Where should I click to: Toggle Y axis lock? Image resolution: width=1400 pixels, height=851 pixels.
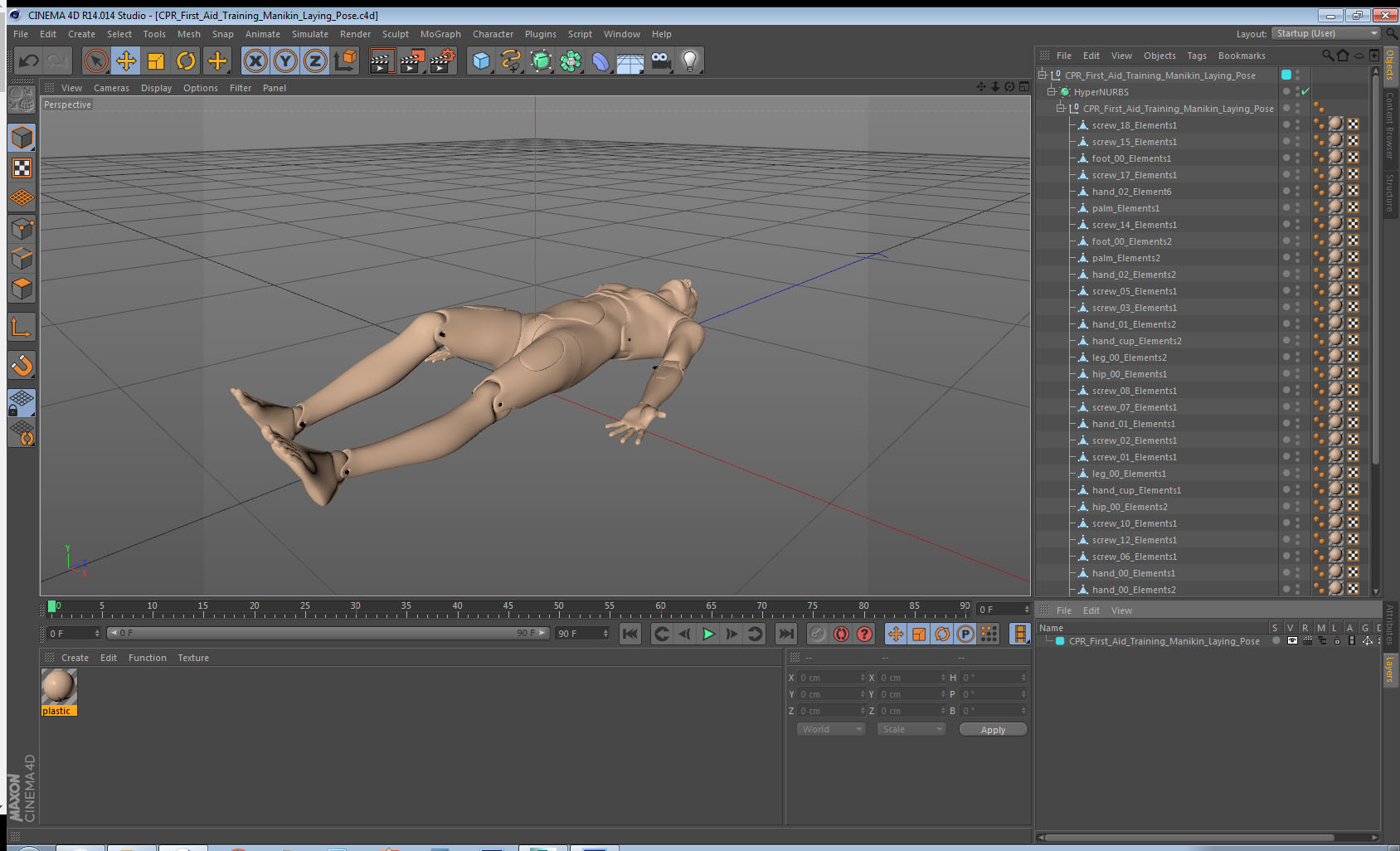(x=285, y=61)
